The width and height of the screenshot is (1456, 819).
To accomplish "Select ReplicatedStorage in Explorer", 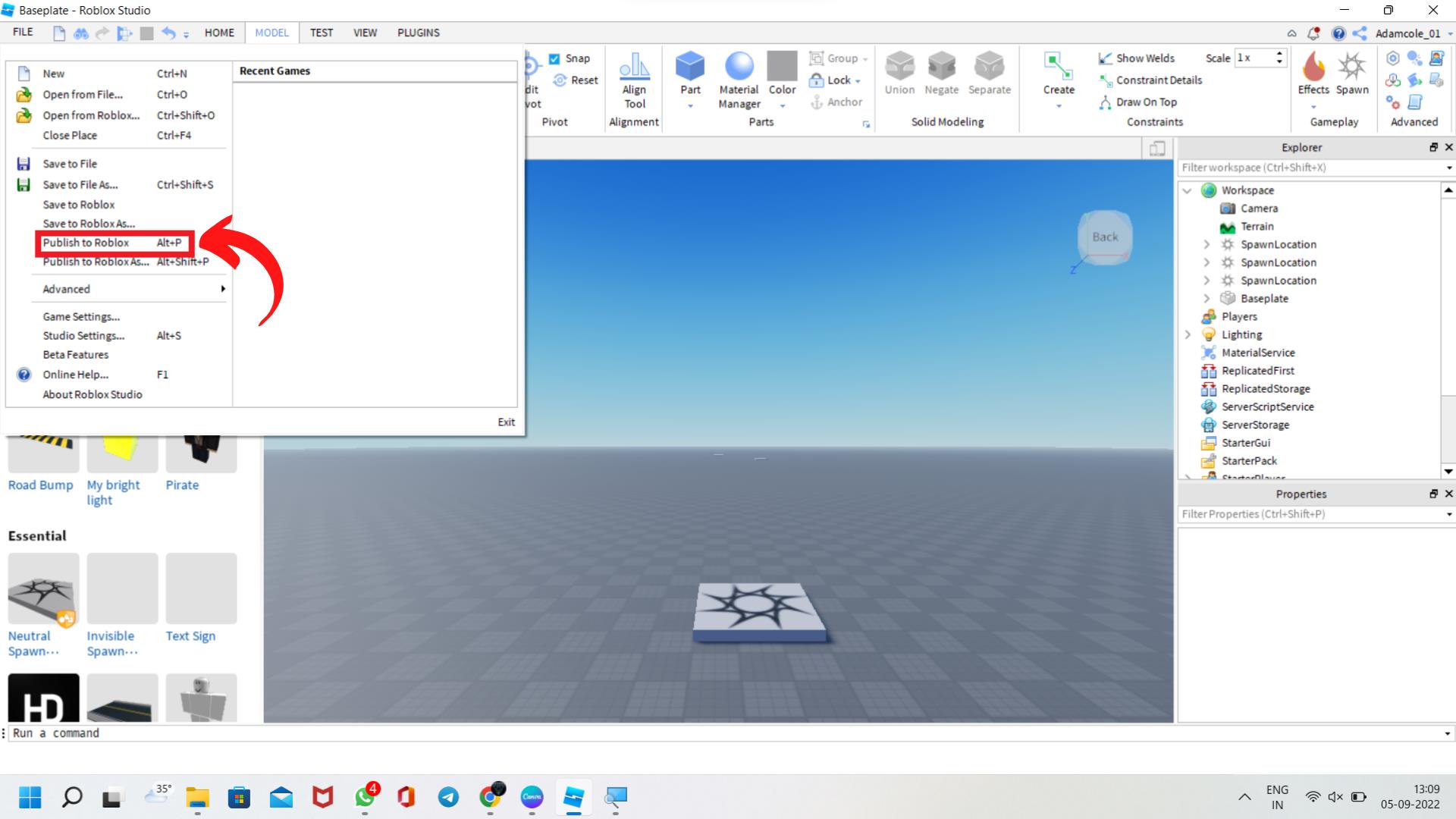I will point(1265,389).
